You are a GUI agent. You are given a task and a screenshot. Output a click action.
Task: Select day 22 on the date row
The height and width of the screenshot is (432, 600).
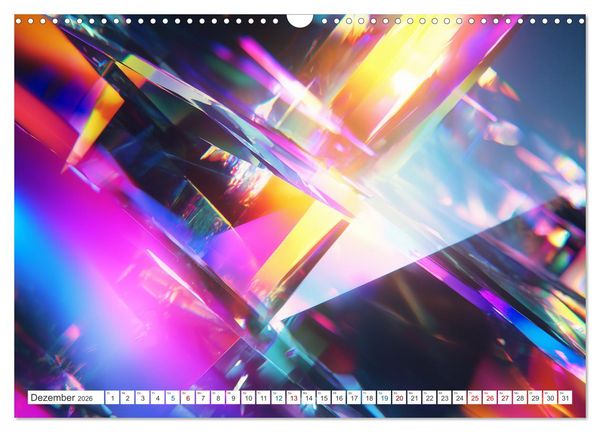coord(429,398)
